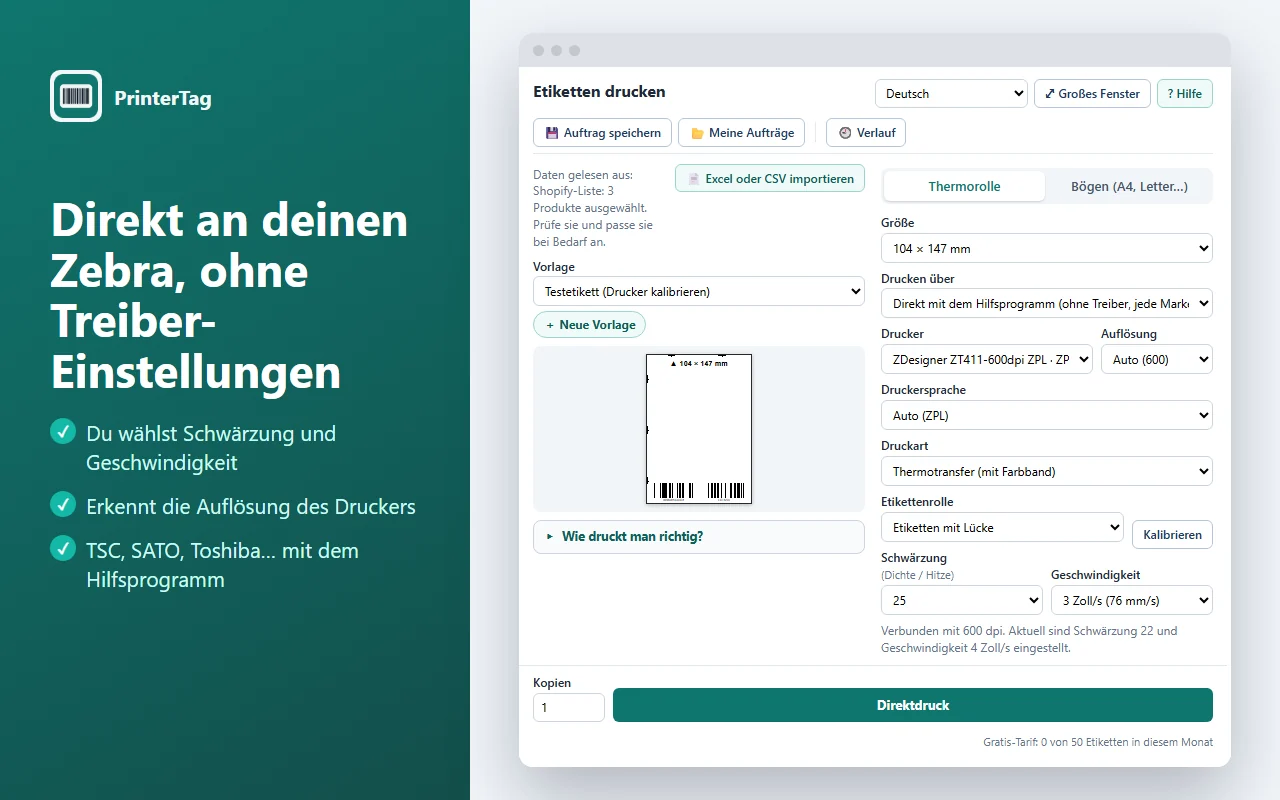1280x800 pixels.
Task: Open the Deutsch language dropdown
Action: (951, 93)
